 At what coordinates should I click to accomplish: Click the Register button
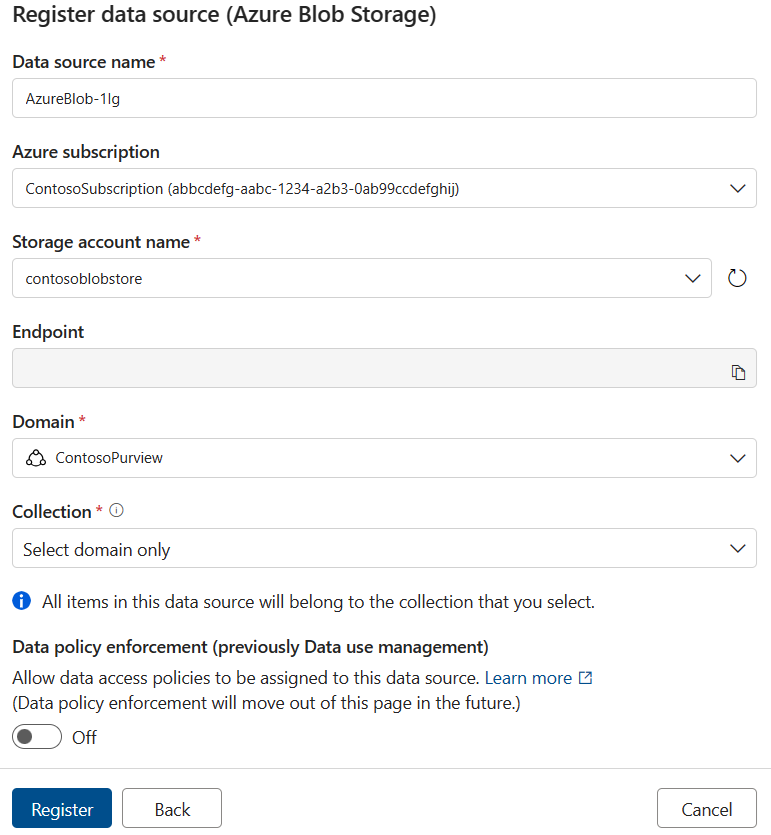(x=61, y=808)
